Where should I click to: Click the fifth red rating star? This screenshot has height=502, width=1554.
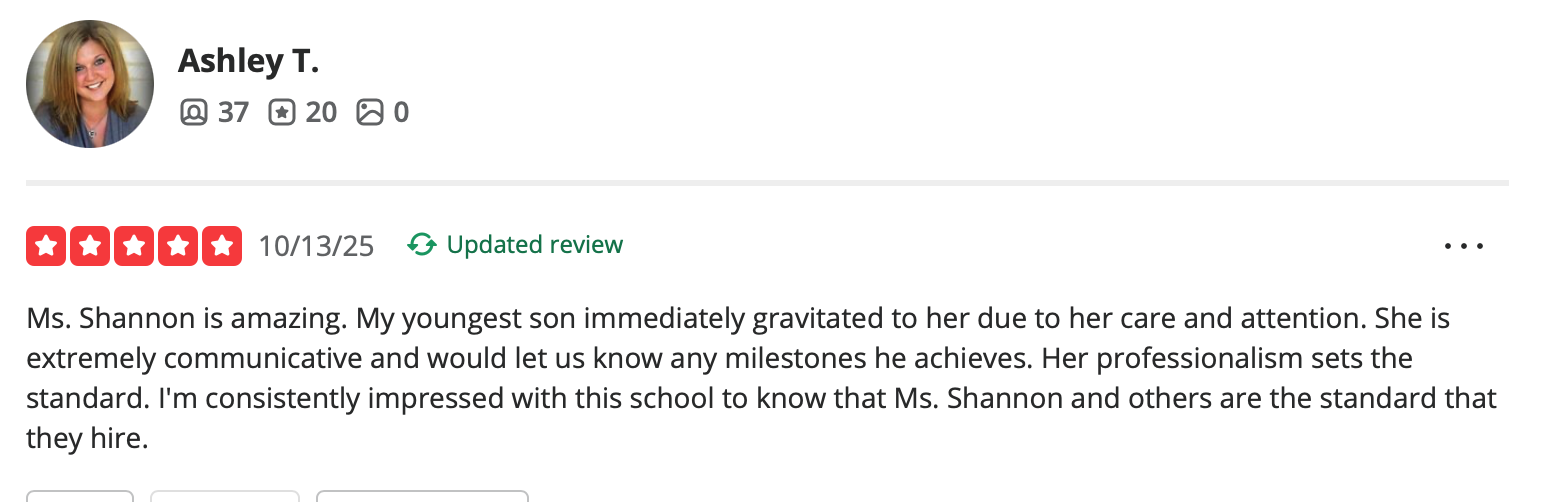click(222, 246)
